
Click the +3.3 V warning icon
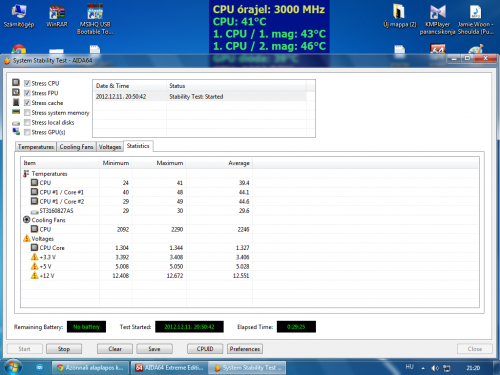pyautogui.click(x=34, y=257)
